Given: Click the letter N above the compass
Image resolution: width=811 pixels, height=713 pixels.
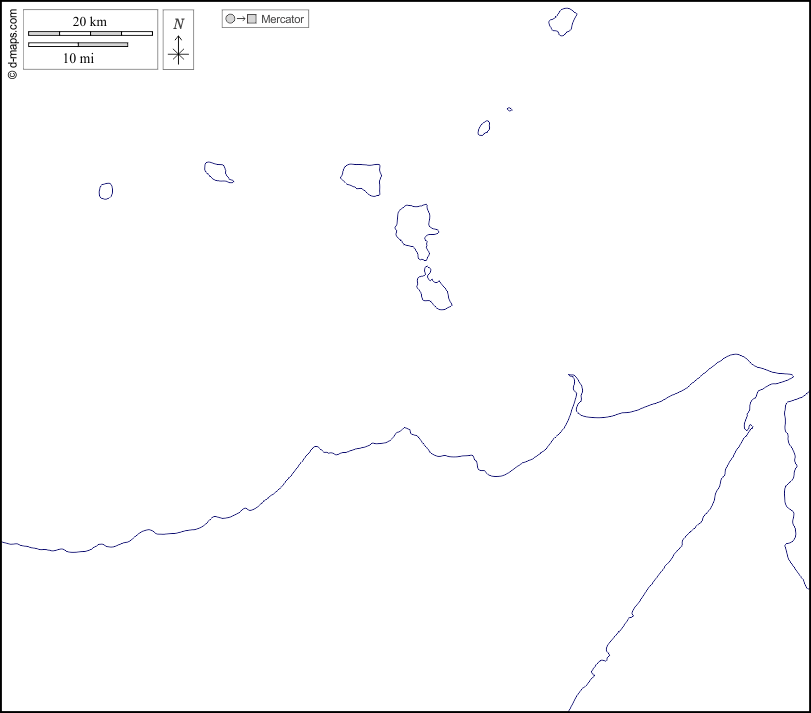Looking at the screenshot, I should pos(178,24).
